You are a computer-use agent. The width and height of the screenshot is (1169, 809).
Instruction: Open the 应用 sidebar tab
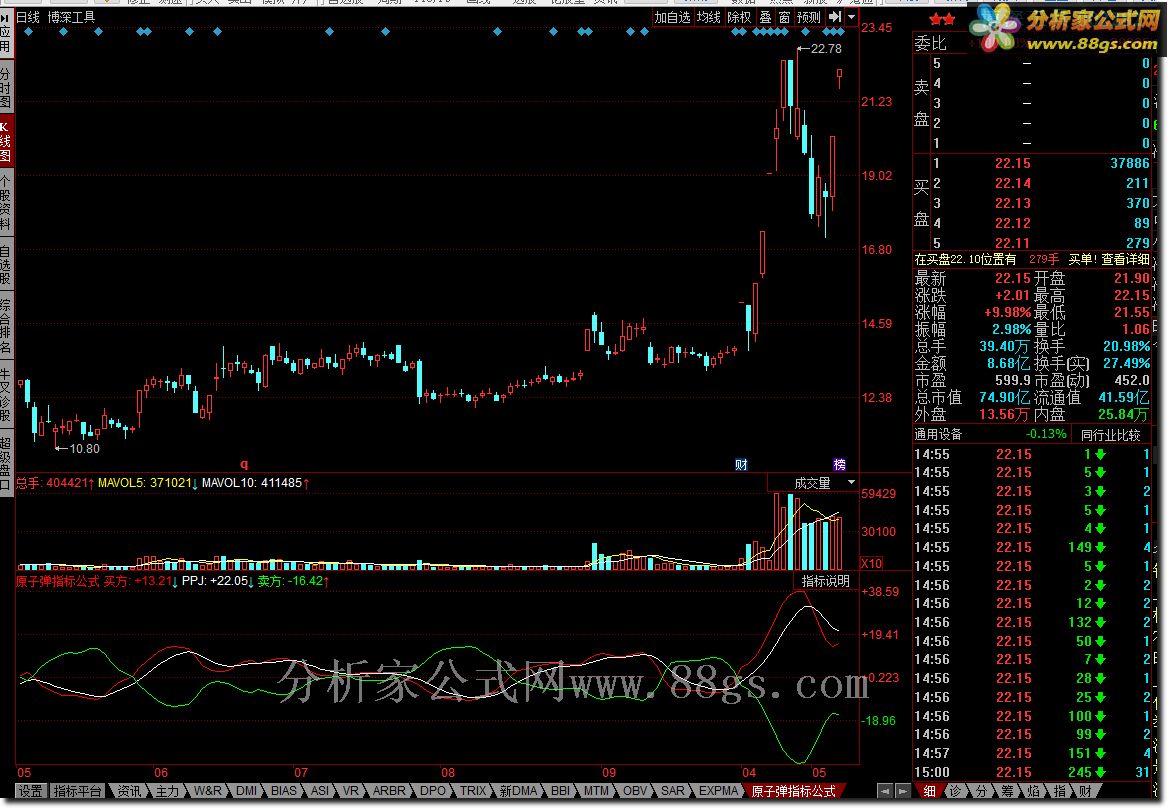pyautogui.click(x=6, y=33)
